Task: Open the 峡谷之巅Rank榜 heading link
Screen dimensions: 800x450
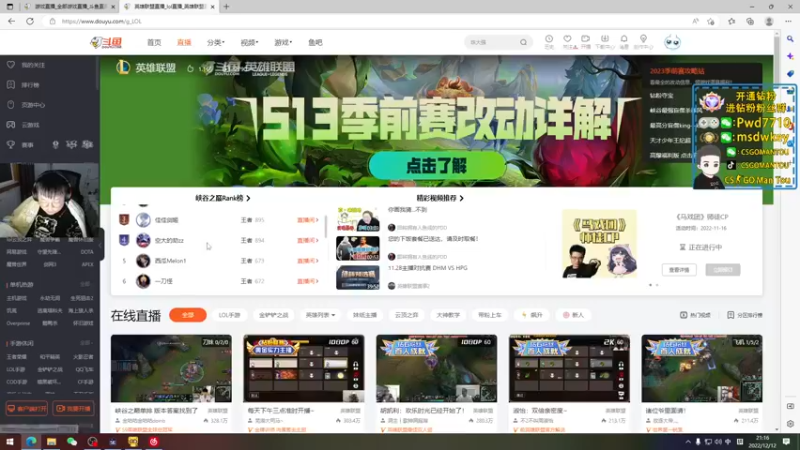Action: click(222, 198)
